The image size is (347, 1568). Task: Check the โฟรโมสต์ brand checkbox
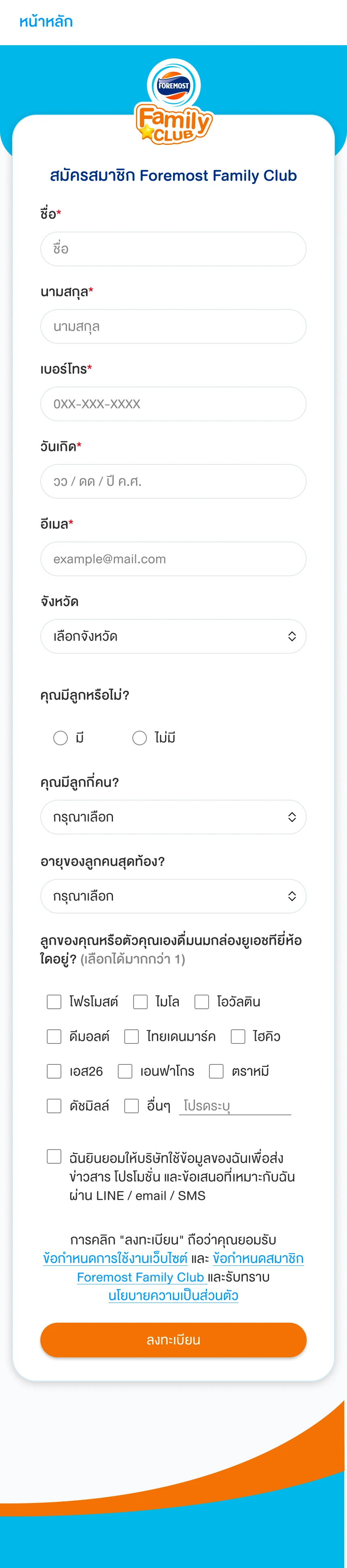(x=54, y=1002)
